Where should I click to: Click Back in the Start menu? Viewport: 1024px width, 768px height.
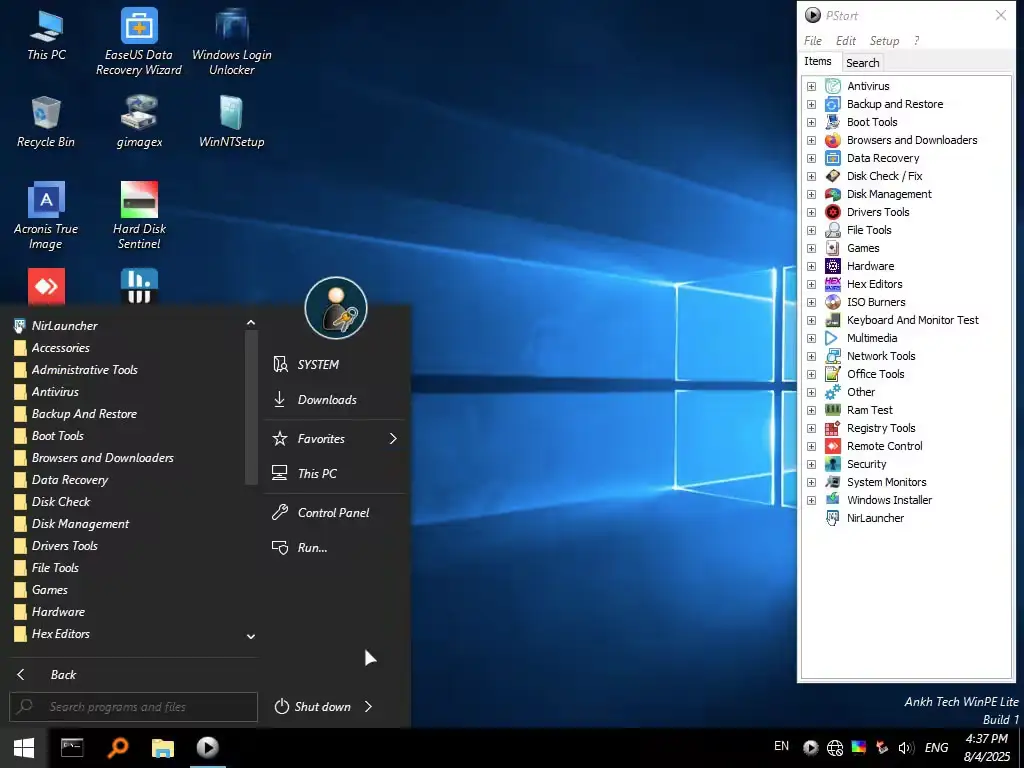[x=63, y=674]
